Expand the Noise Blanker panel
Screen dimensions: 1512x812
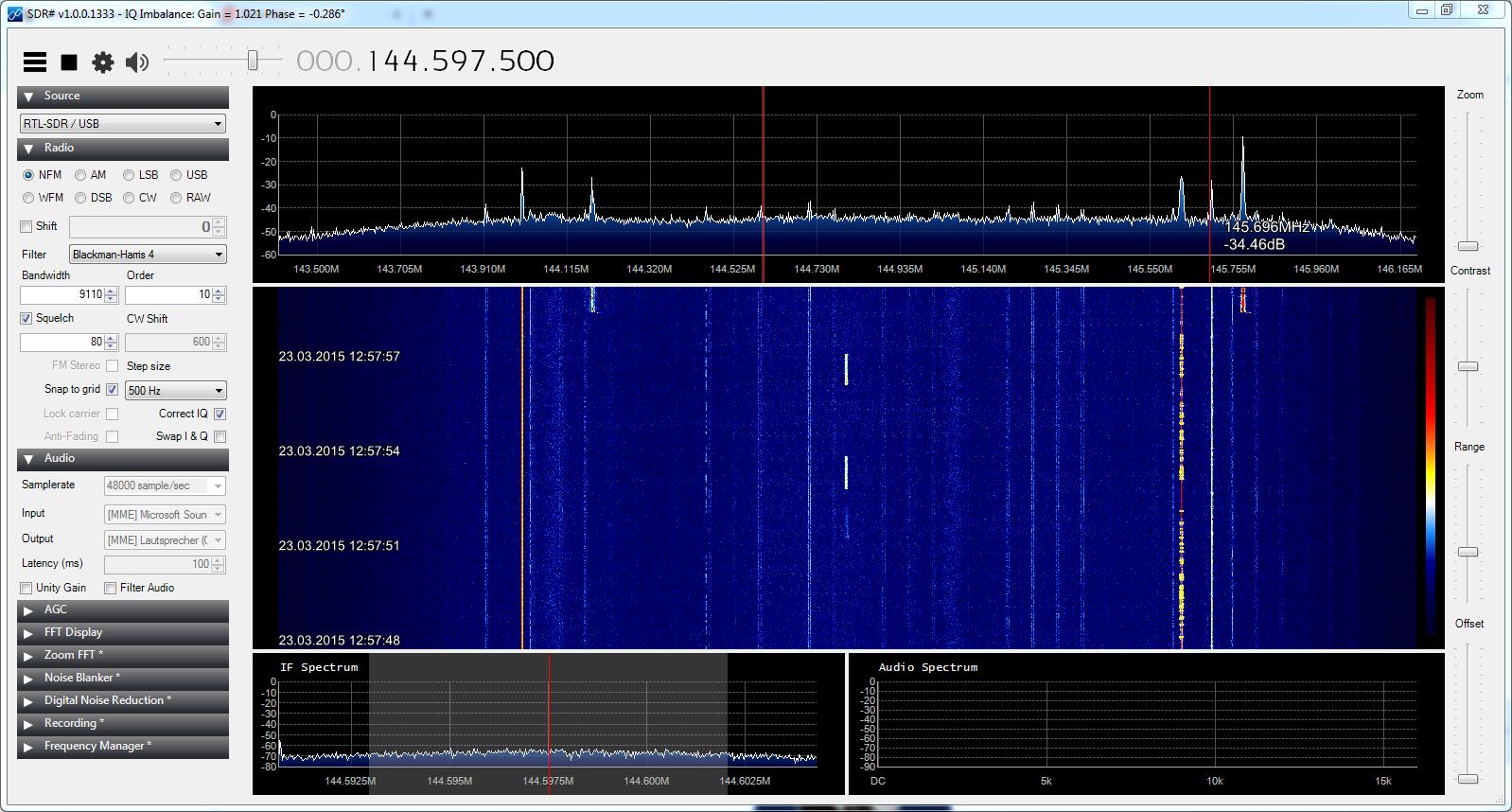pyautogui.click(x=123, y=679)
